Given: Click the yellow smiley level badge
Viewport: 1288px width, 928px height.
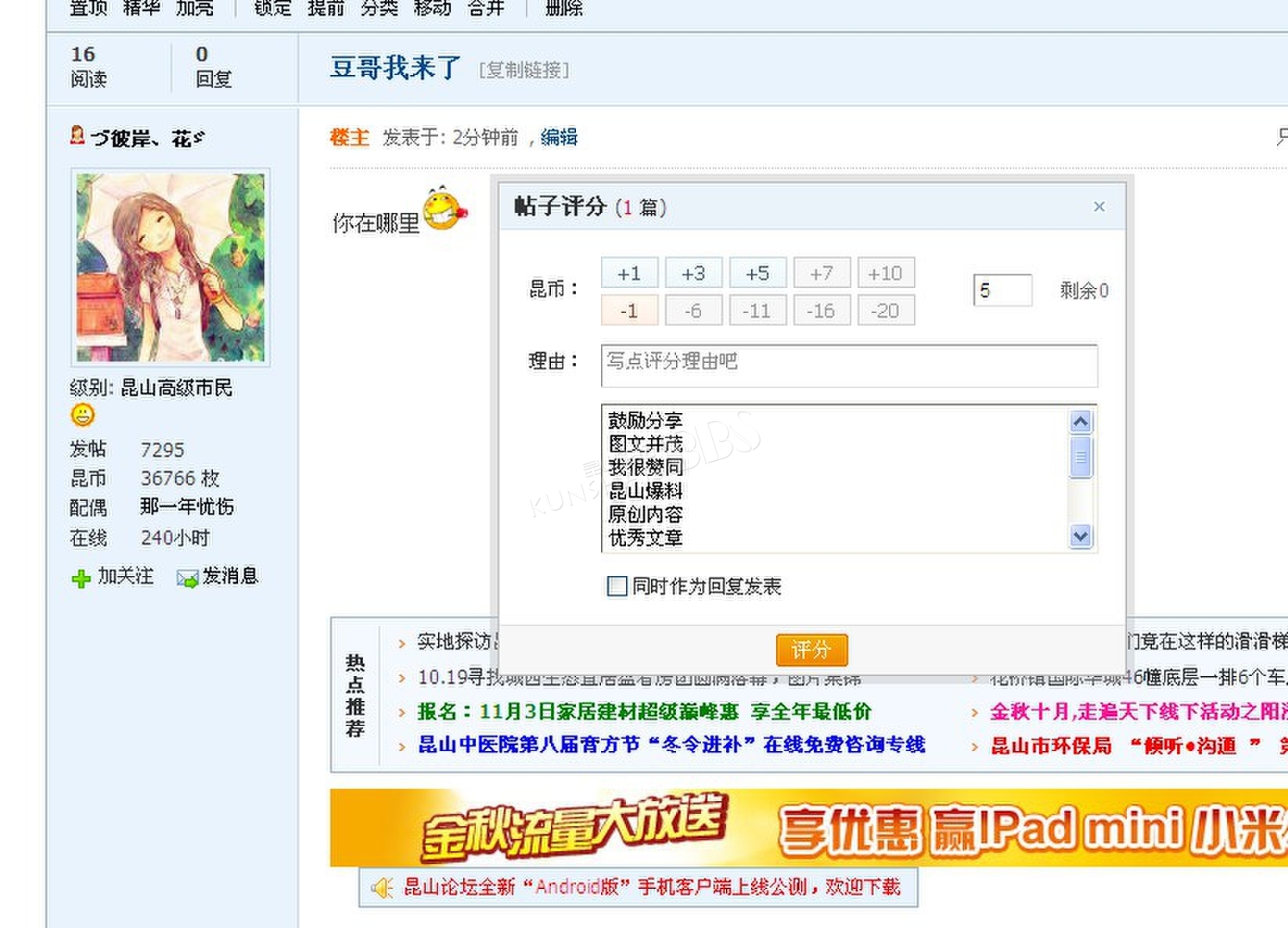Looking at the screenshot, I should pos(82,415).
